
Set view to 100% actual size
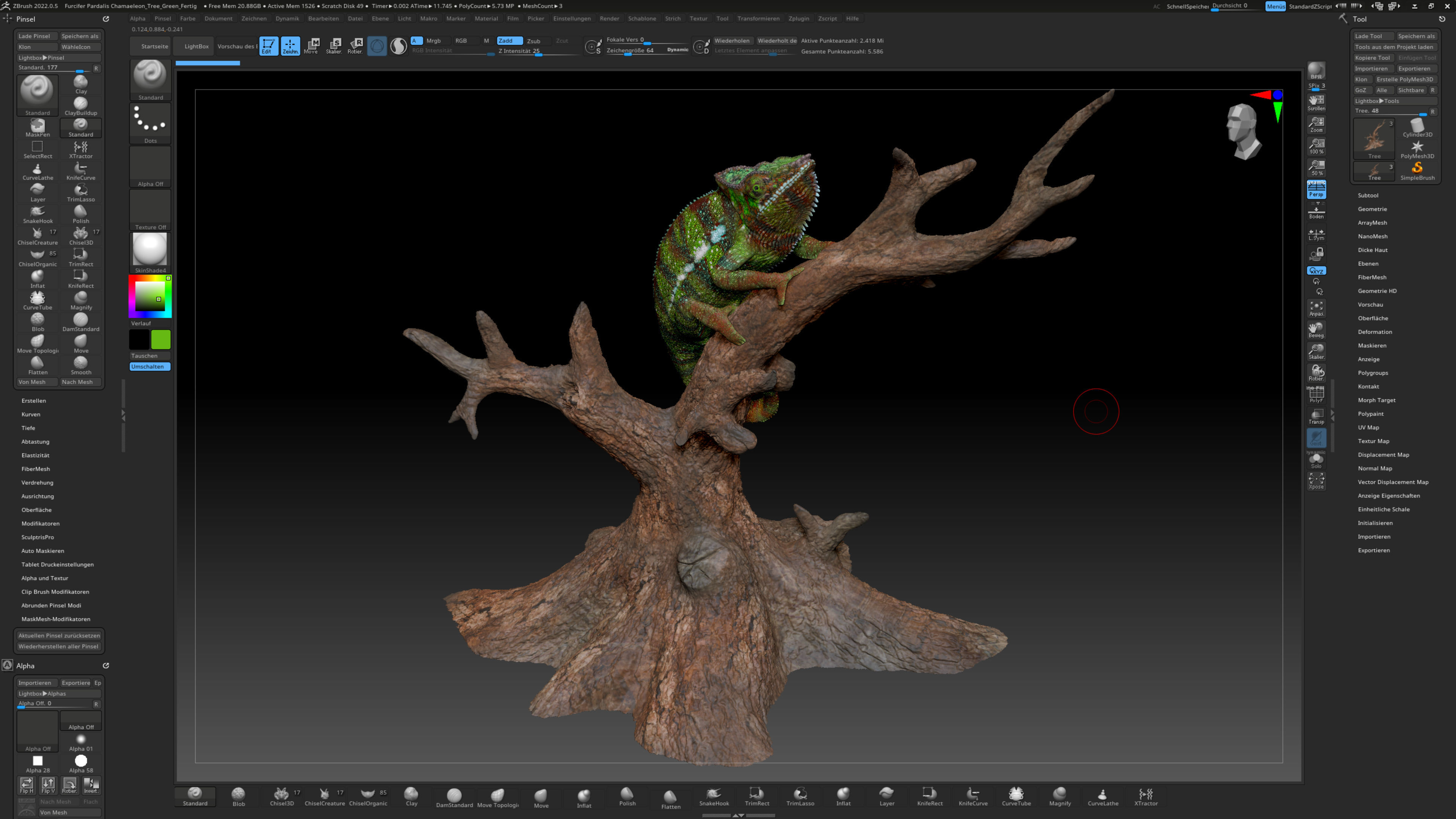1316,146
